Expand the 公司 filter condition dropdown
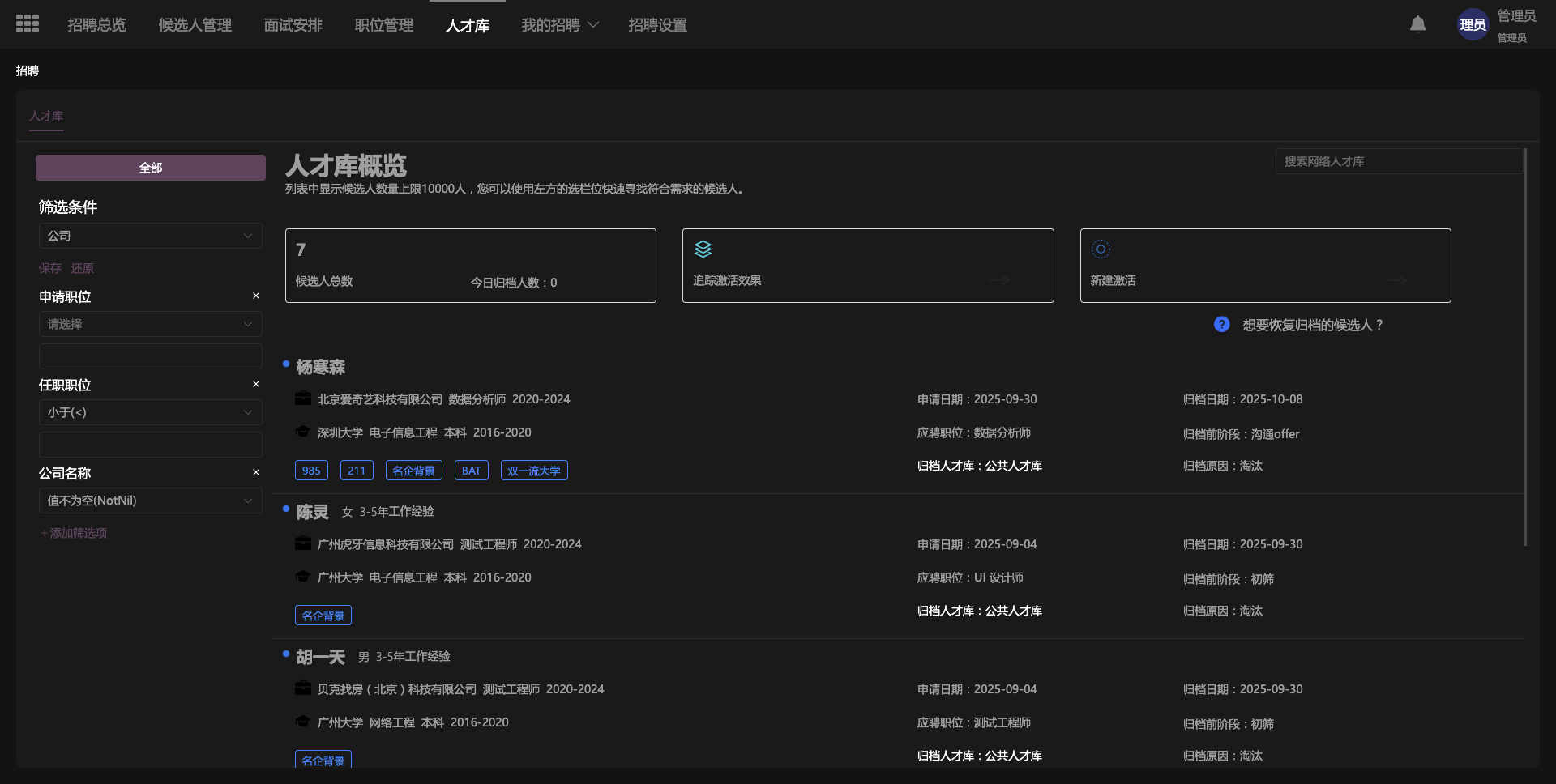The width and height of the screenshot is (1556, 784). (150, 236)
